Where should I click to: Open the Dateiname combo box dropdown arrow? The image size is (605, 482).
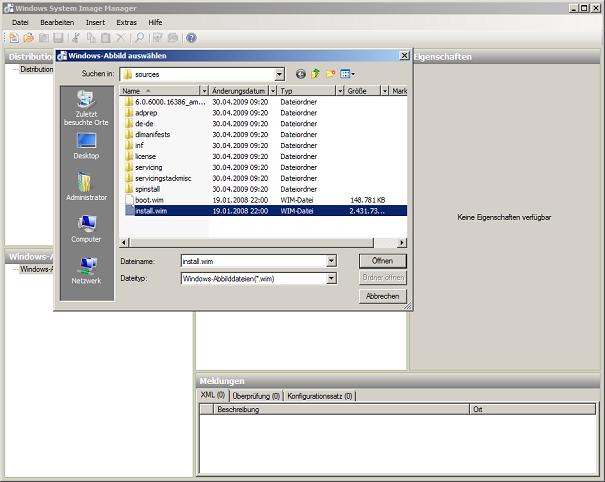[x=331, y=261]
